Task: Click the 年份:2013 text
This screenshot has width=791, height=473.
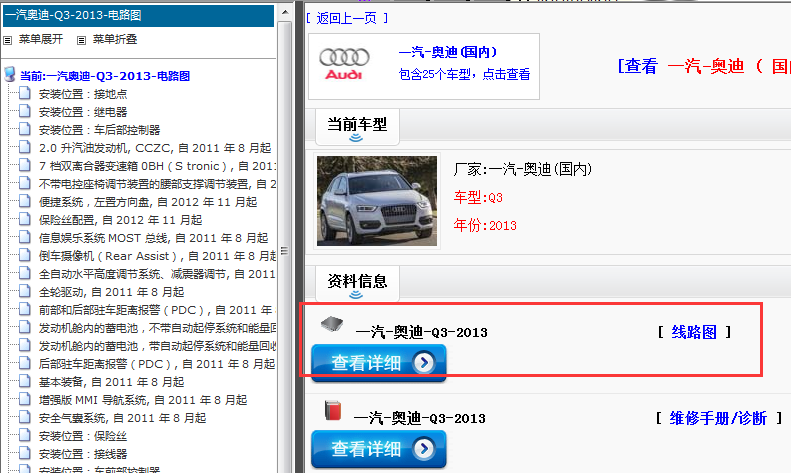Action: pos(485,225)
